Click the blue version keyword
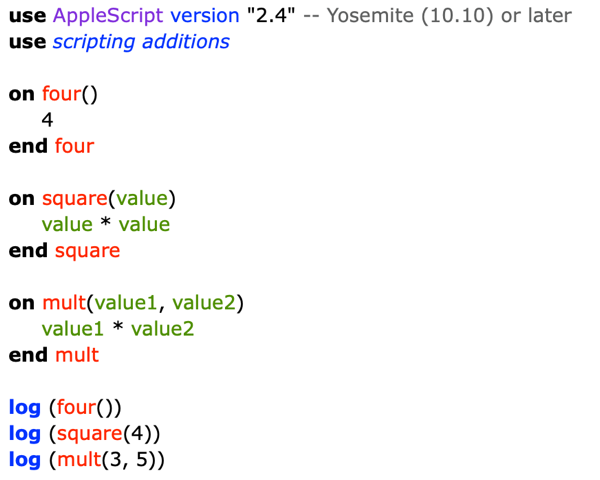Screen dimensions: 600x480 click(x=205, y=16)
